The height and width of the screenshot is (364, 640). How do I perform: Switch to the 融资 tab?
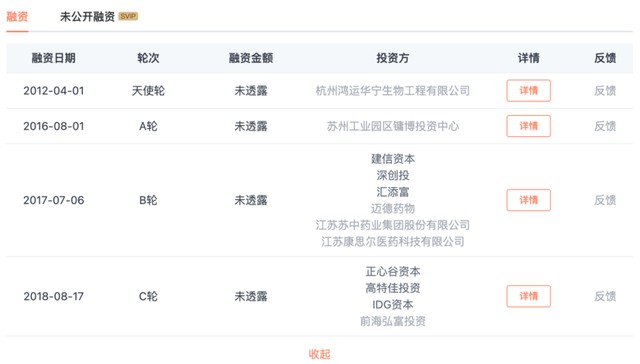point(17,16)
